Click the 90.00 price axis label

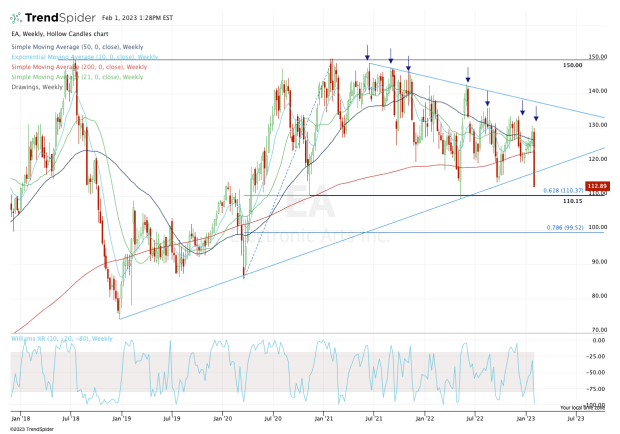click(598, 262)
